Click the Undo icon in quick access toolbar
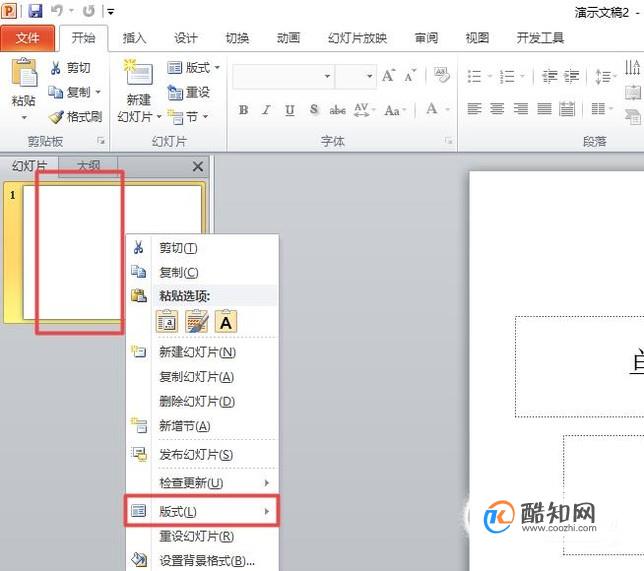644x571 pixels. tap(57, 11)
